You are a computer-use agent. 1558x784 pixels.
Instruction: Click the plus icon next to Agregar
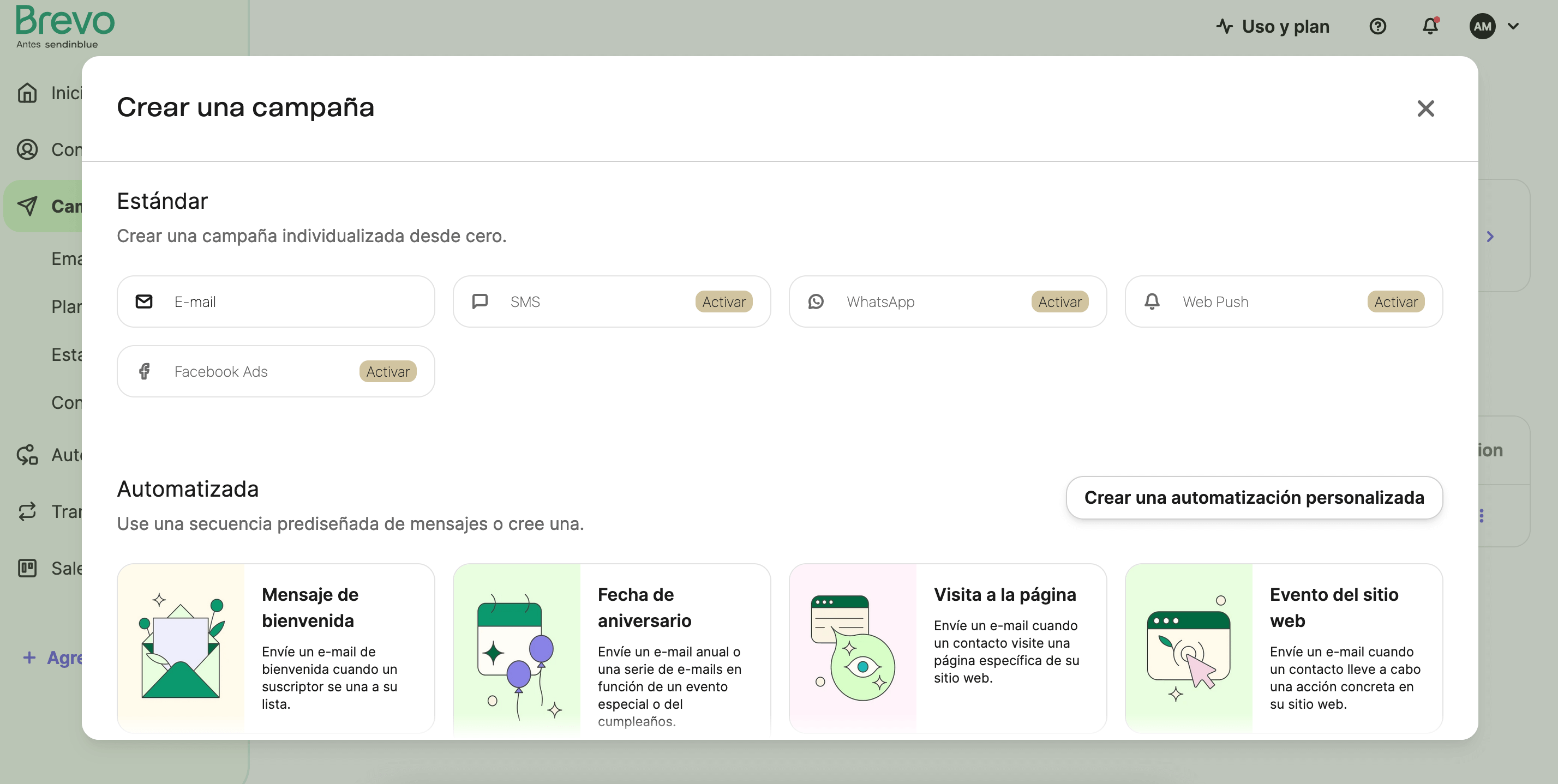[x=29, y=657]
